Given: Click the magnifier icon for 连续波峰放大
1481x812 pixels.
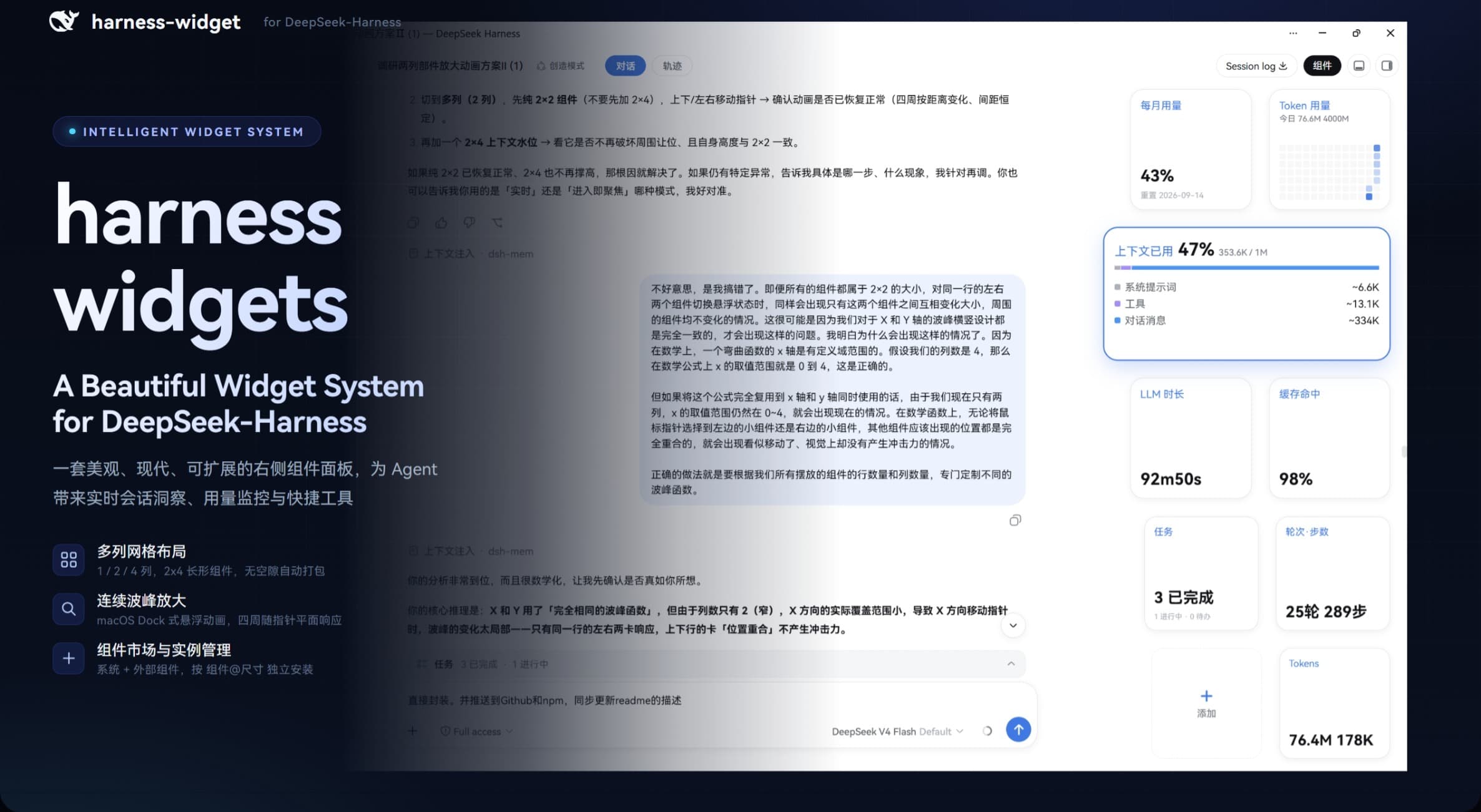Looking at the screenshot, I should coord(69,609).
